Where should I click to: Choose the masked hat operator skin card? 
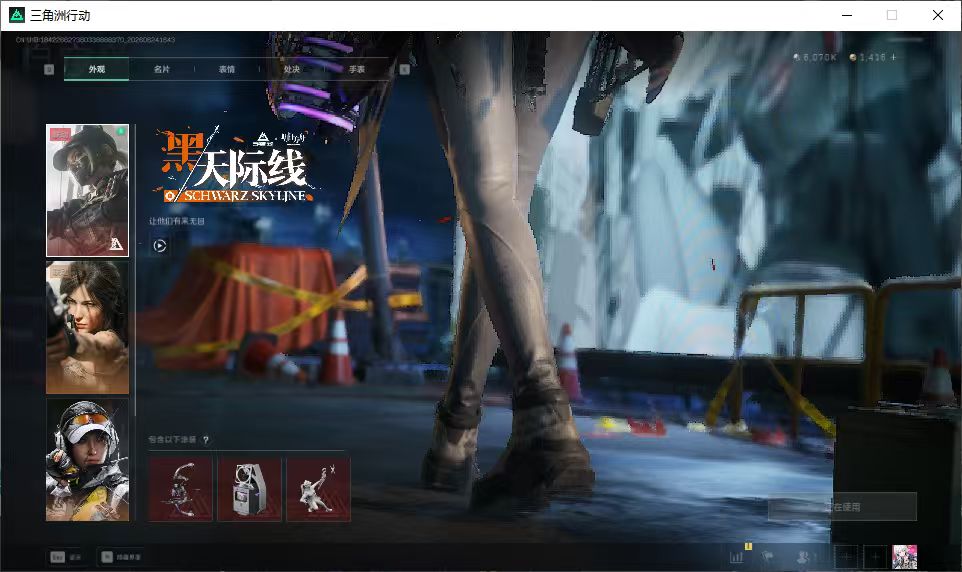88,190
